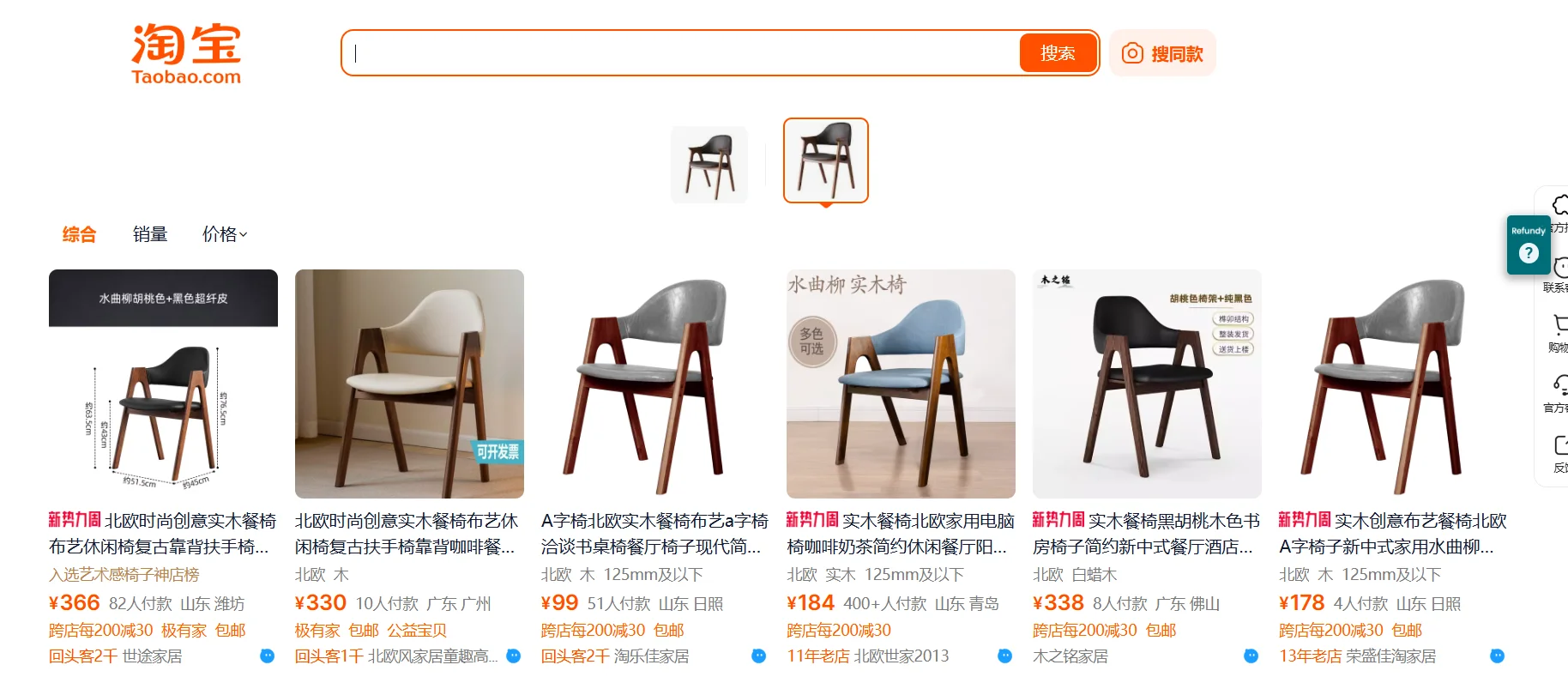Select the first unselected chair thumbnail
1568x689 pixels.
pyautogui.click(x=709, y=165)
